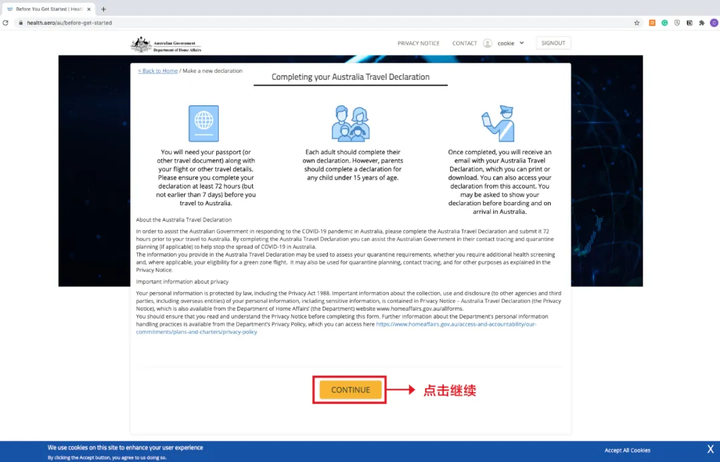Bookmark this page with the star icon
720x462 pixels.
636,23
